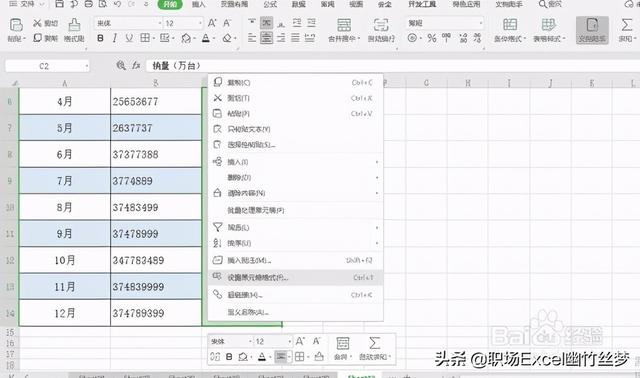The height and width of the screenshot is (378, 640).
Task: Choose Insert Comment (Shift+F2) in the context menu
Action: tap(296, 260)
